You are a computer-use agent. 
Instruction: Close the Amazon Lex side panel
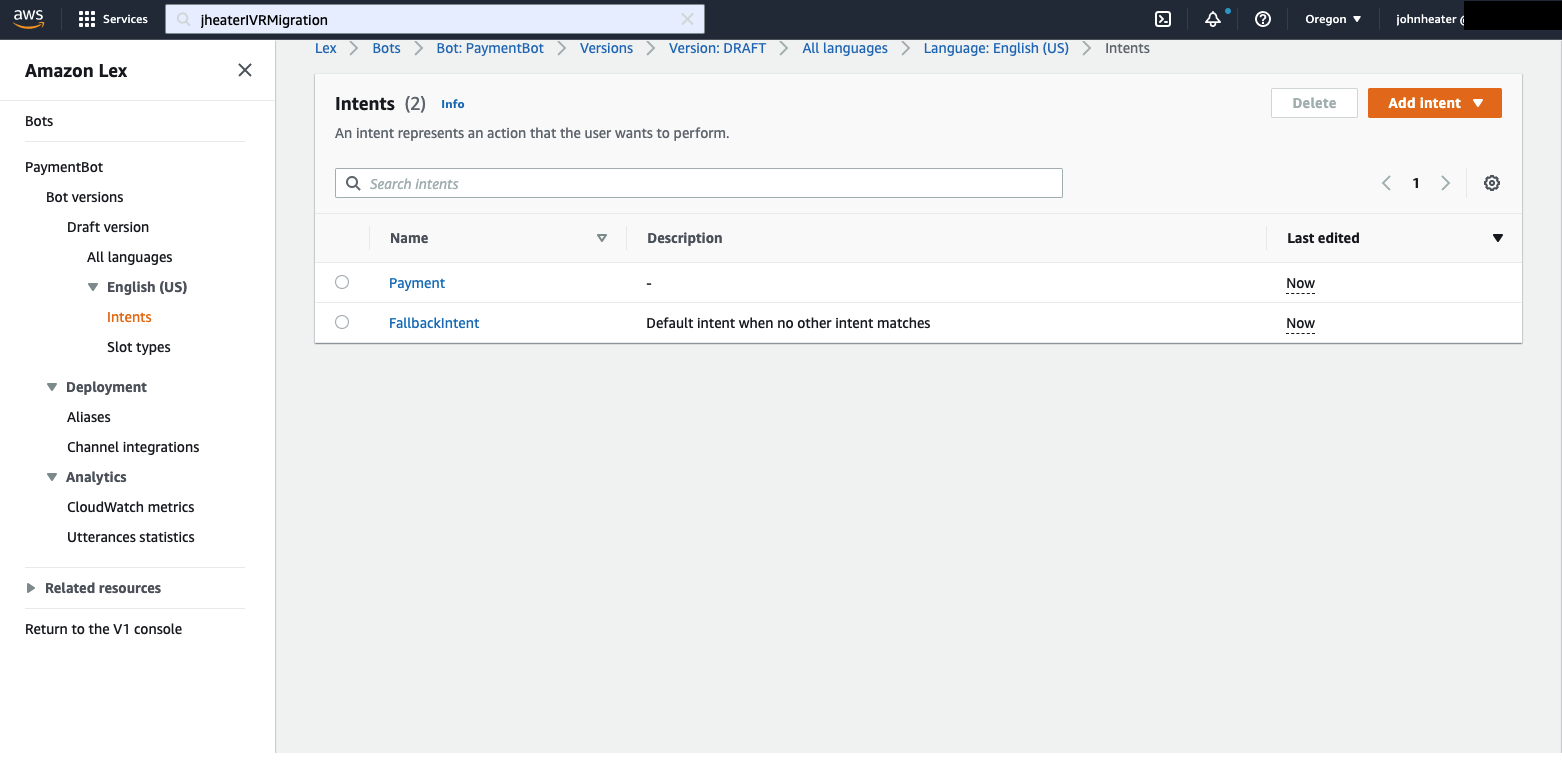(245, 70)
